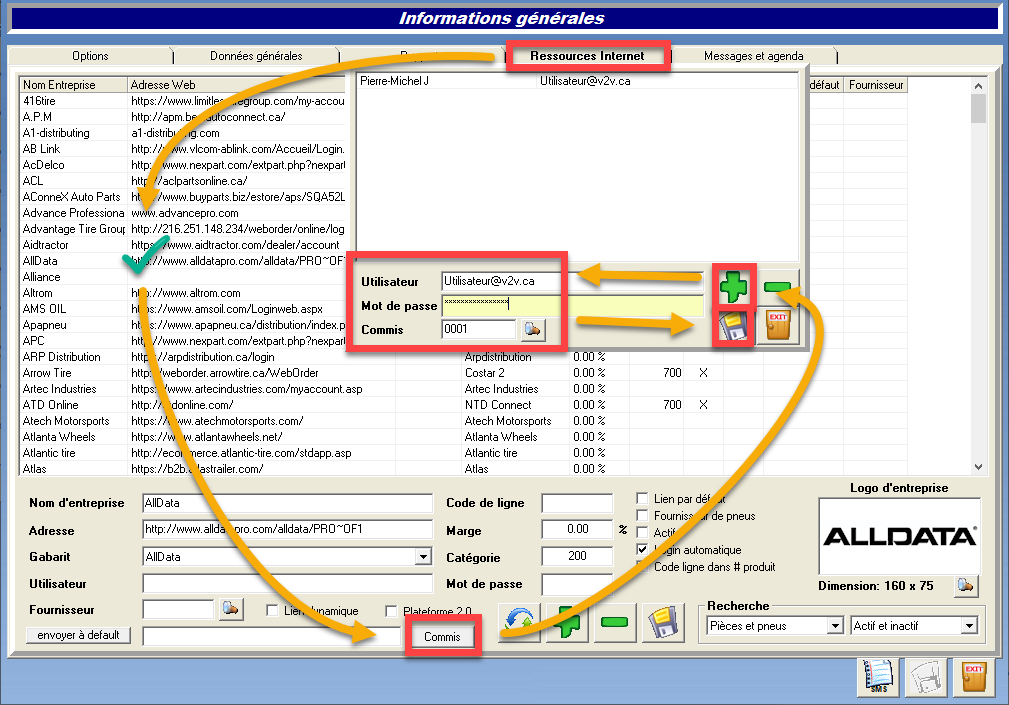Click the envoyer à default button
This screenshot has width=1009, height=705.
78,635
